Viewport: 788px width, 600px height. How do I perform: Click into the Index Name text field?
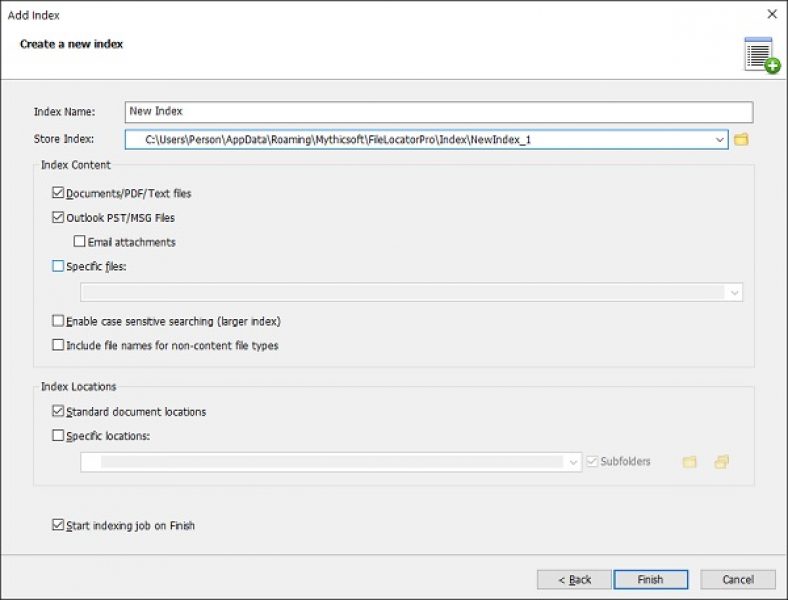coord(439,112)
